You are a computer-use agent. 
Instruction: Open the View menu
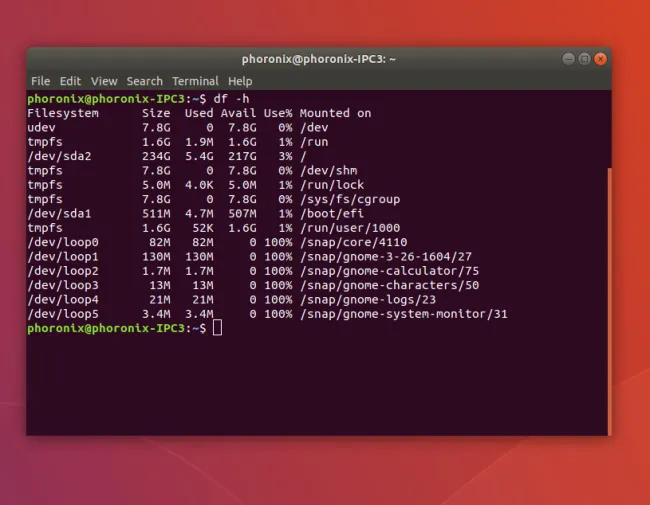(104, 81)
